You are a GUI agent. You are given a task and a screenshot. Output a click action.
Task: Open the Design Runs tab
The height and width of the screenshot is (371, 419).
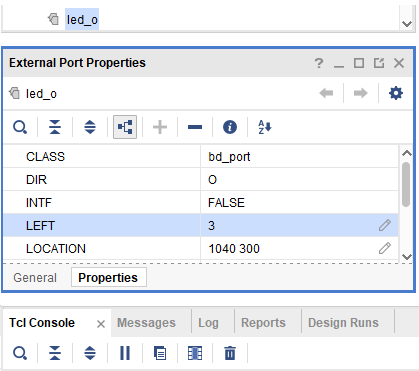(x=343, y=323)
